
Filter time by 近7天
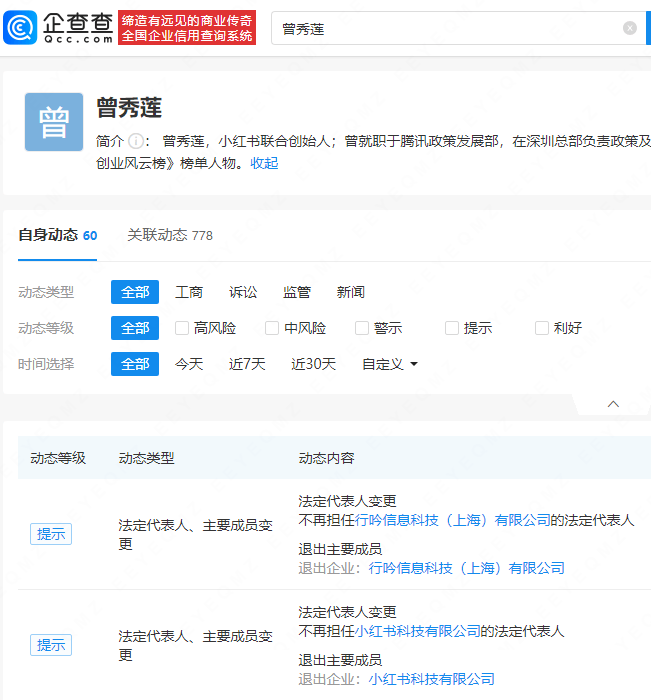tap(247, 364)
